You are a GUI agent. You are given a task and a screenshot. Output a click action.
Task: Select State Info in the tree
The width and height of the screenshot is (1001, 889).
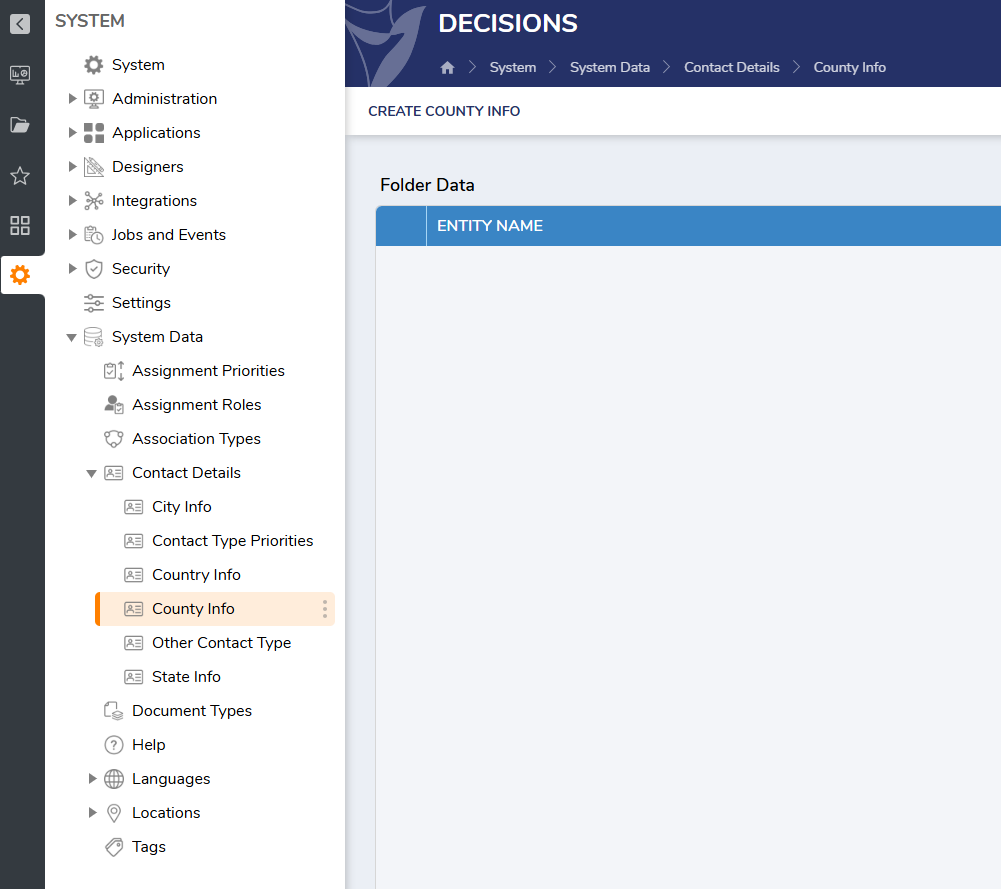(x=186, y=677)
